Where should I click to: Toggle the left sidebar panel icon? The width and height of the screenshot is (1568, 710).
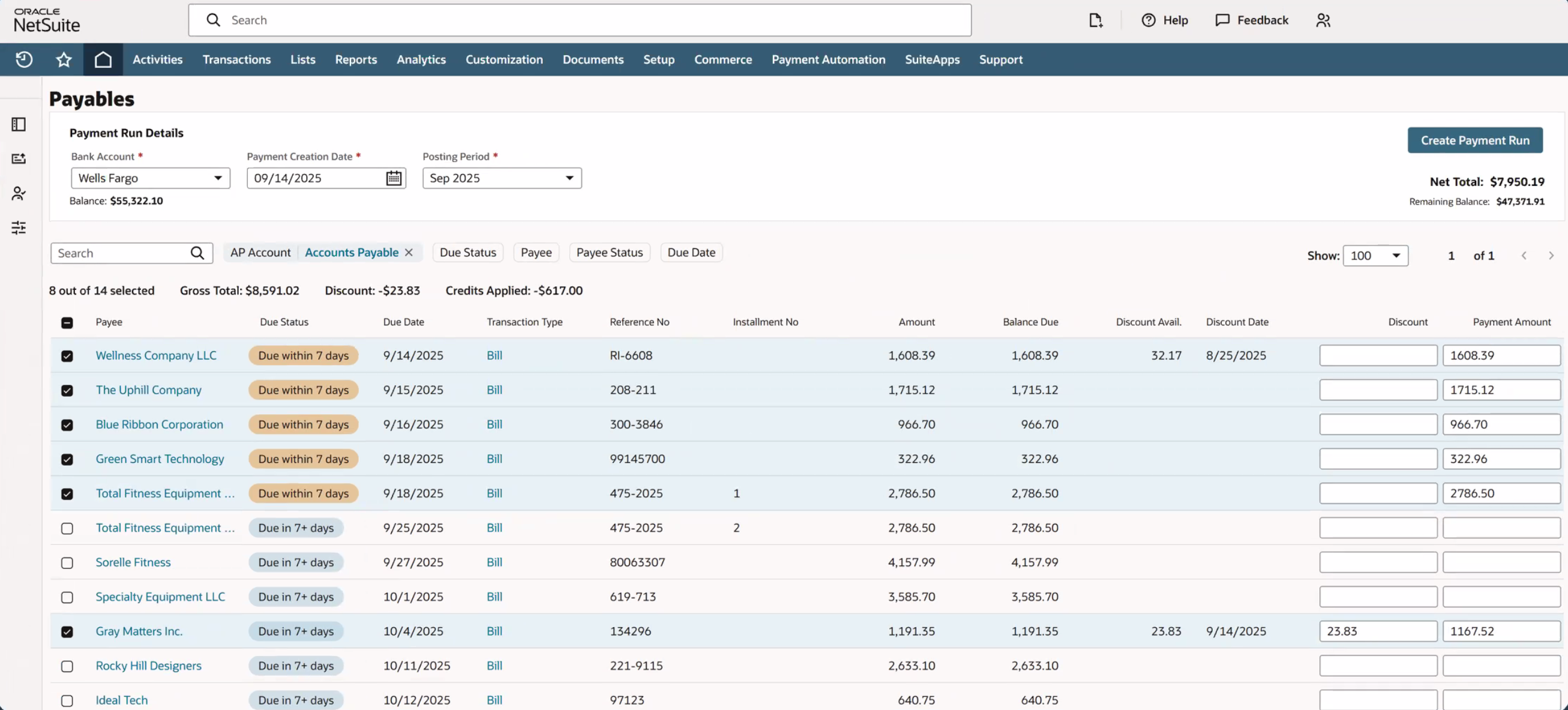[x=19, y=124]
